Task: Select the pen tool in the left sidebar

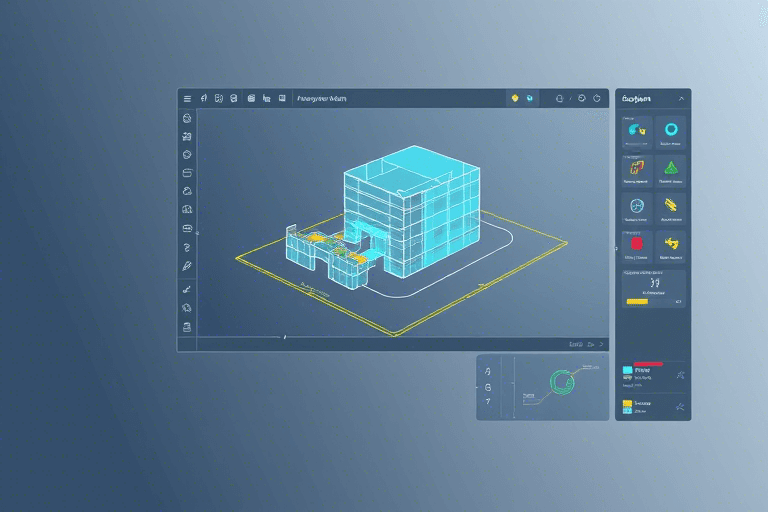Action: [187, 267]
